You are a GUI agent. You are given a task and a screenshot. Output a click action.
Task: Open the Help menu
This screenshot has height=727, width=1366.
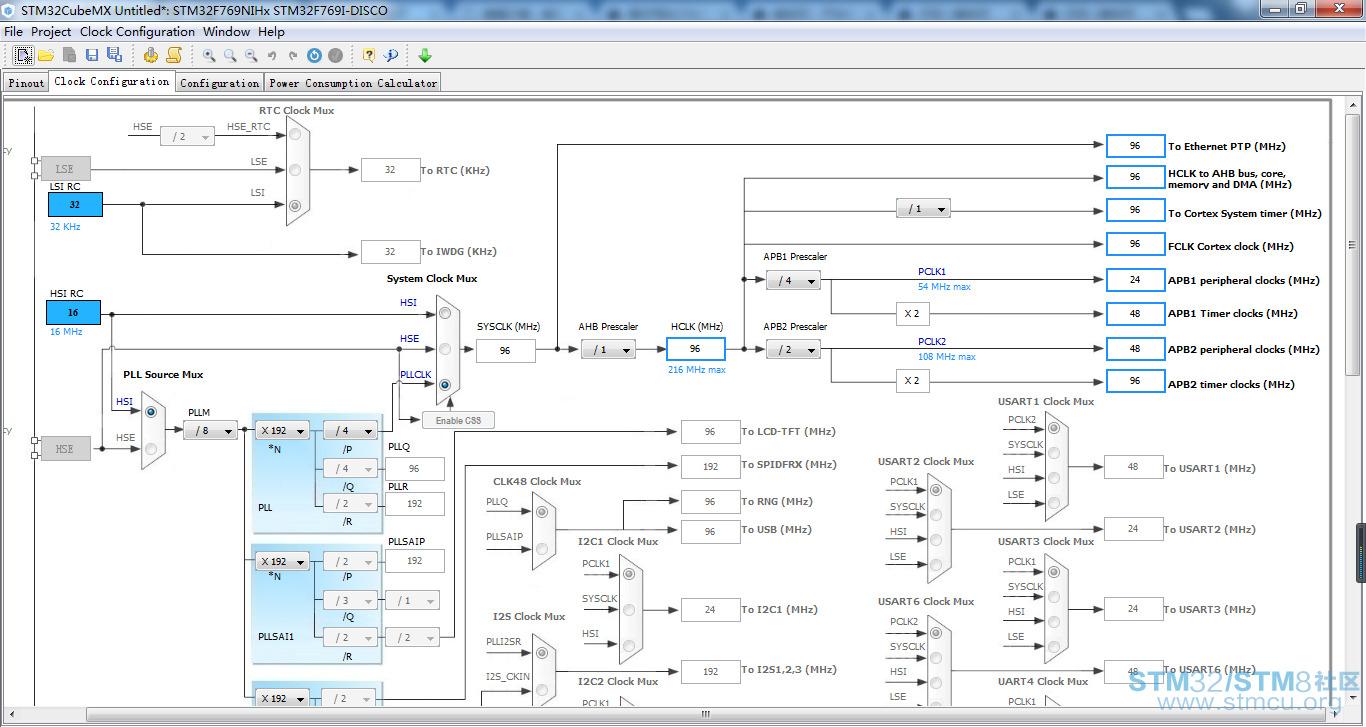271,31
